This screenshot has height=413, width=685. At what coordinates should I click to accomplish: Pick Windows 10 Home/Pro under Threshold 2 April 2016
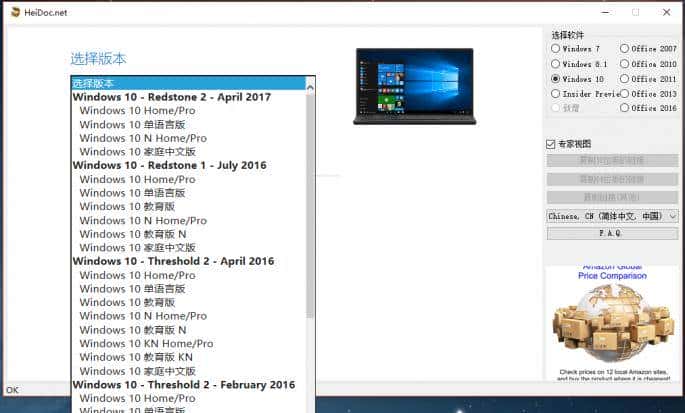click(137, 275)
